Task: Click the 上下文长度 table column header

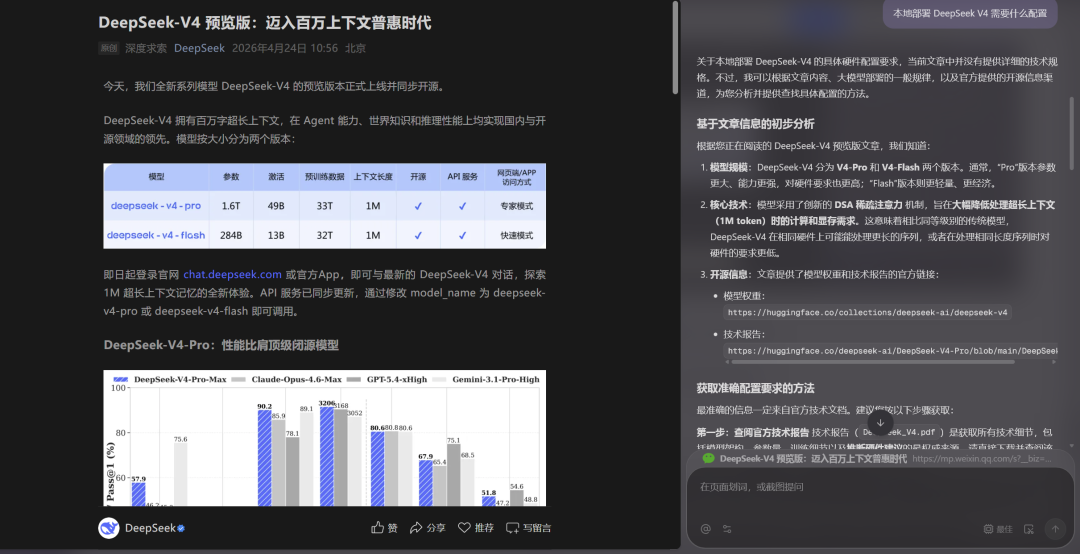Action: (x=373, y=177)
